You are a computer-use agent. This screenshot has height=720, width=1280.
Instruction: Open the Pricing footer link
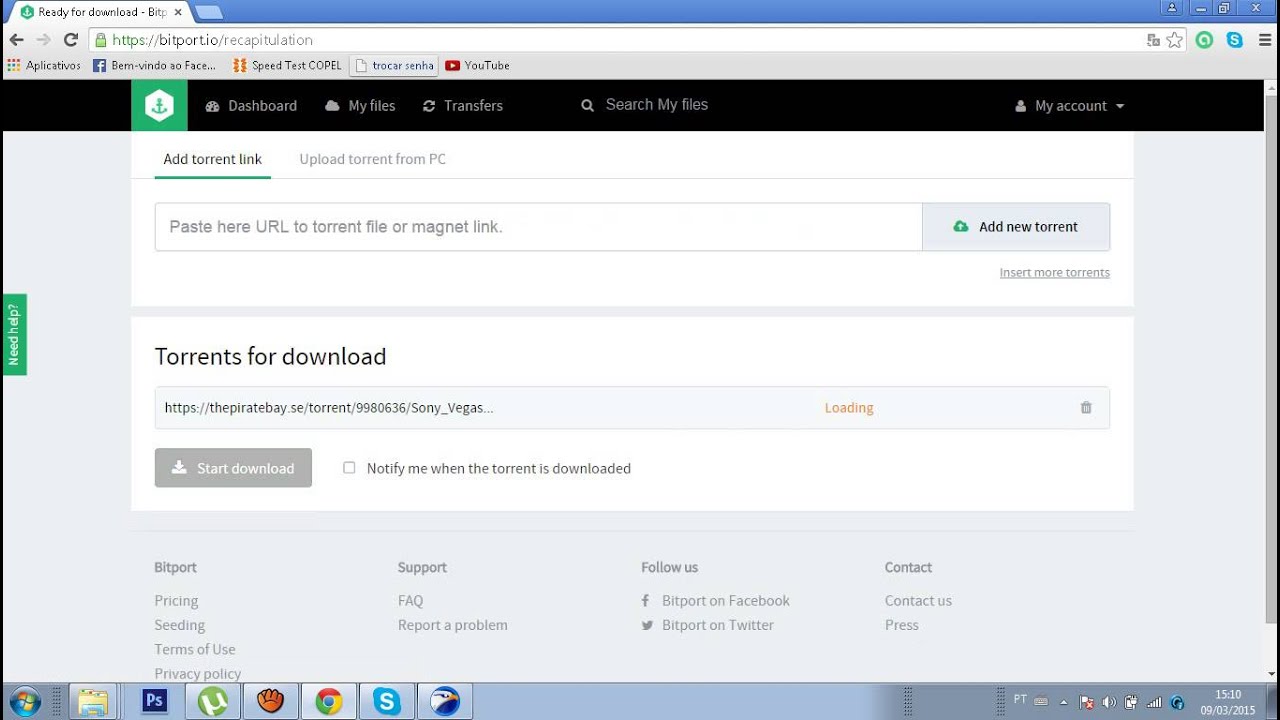(x=176, y=601)
